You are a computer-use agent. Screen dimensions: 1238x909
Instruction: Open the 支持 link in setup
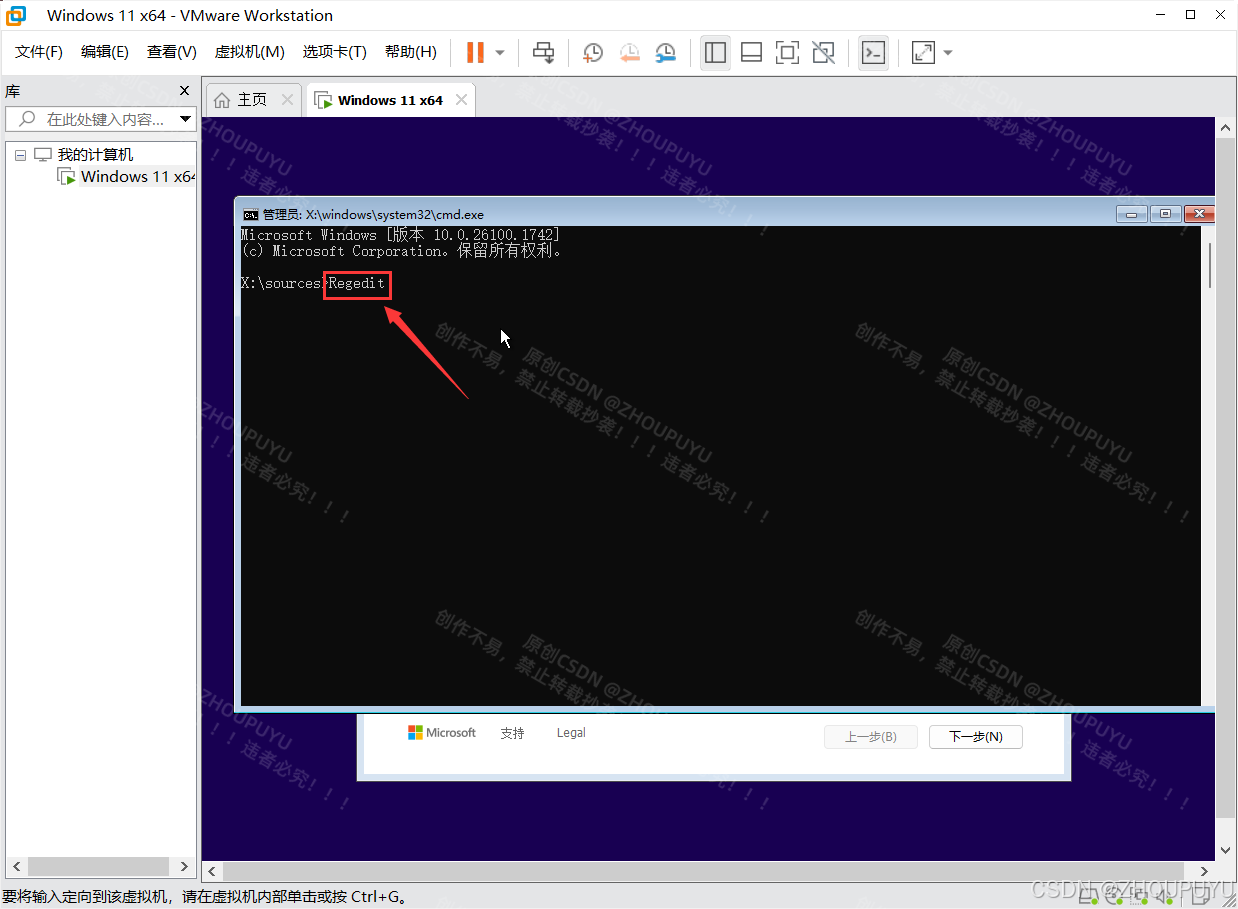513,733
